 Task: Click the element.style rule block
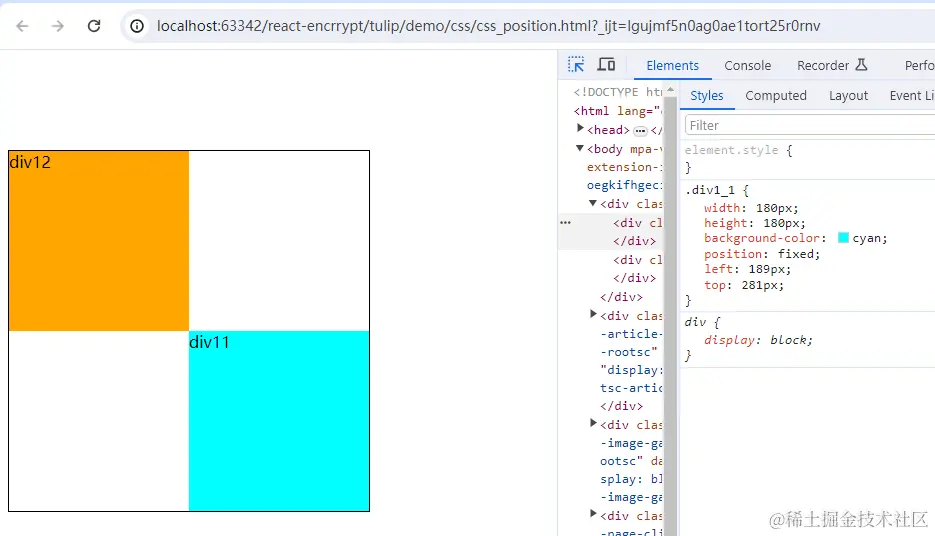(x=807, y=159)
